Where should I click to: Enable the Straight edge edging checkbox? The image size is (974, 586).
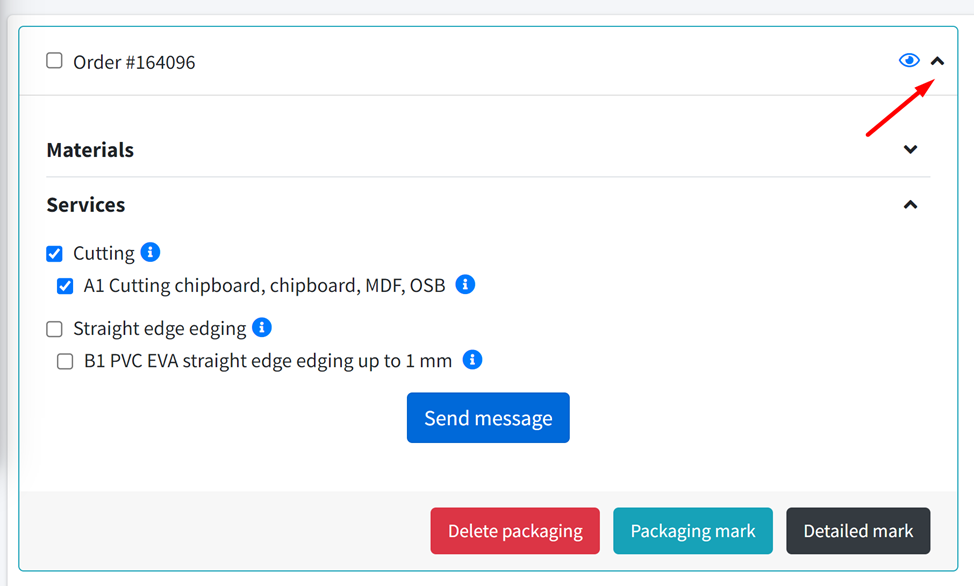pos(55,329)
